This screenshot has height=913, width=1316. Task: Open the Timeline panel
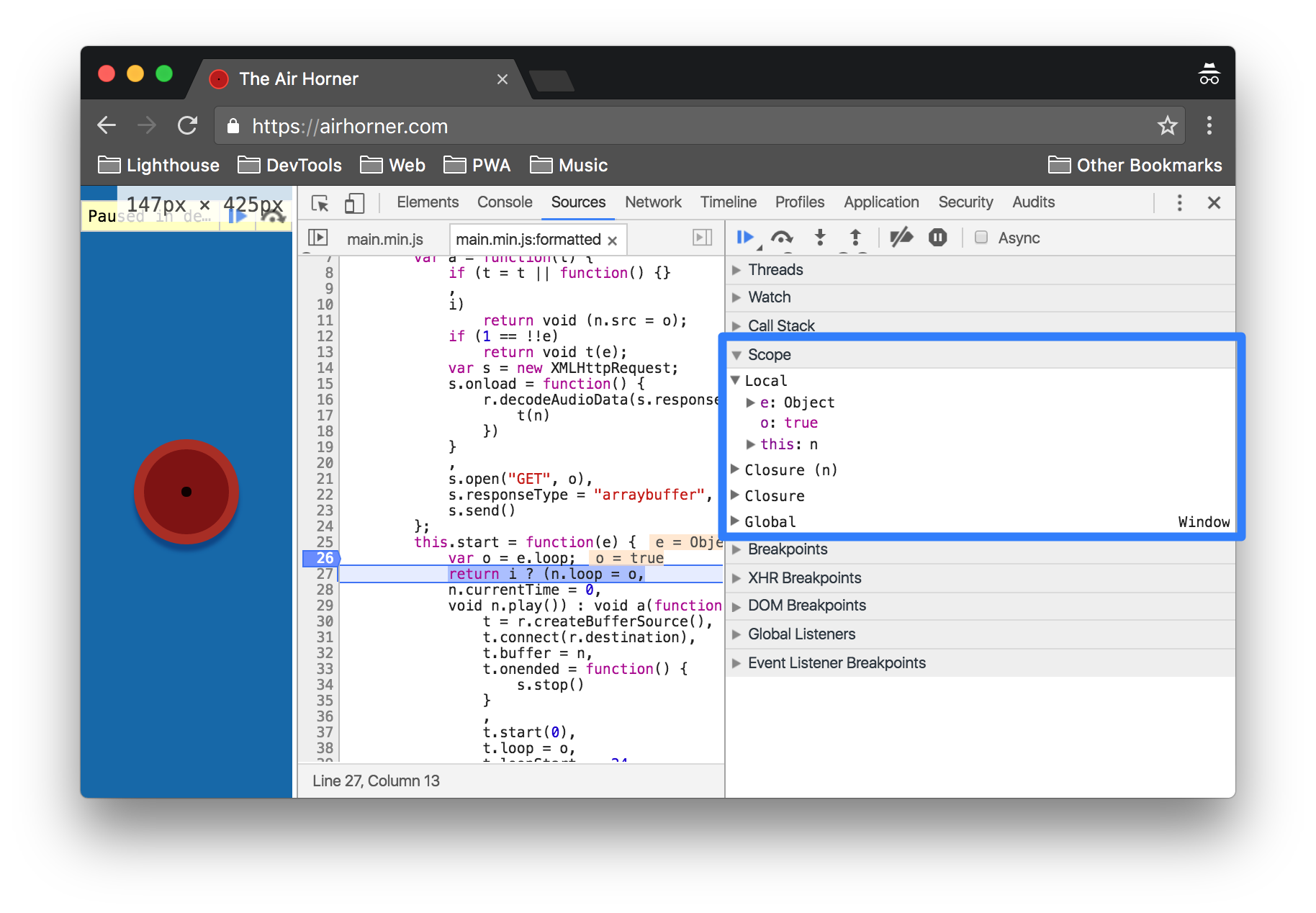pyautogui.click(x=729, y=202)
